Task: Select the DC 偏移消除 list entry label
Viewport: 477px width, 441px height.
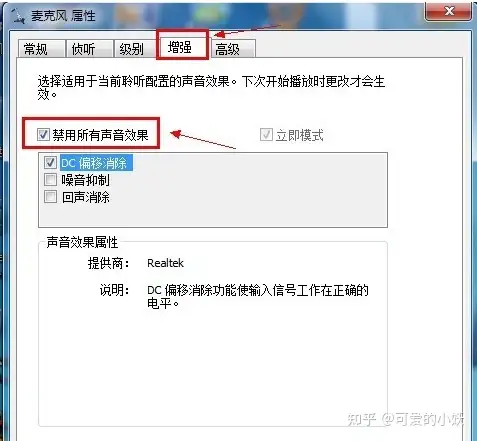Action: click(96, 163)
